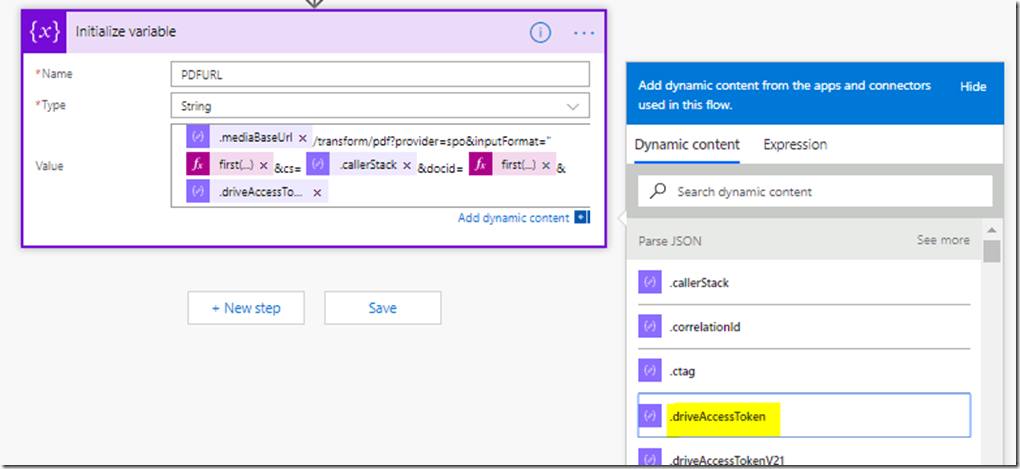Open the info icon on Initialize variable
Screen dimensions: 1020x469
(x=541, y=32)
